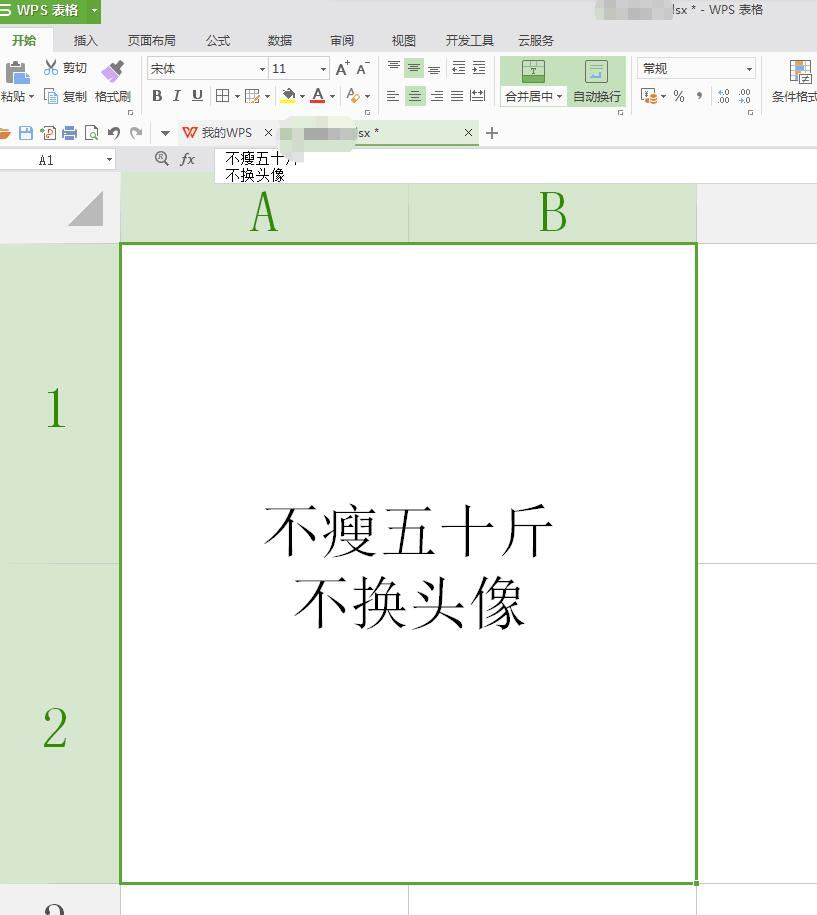
Task: Click the increase font size icon
Action: 342,68
